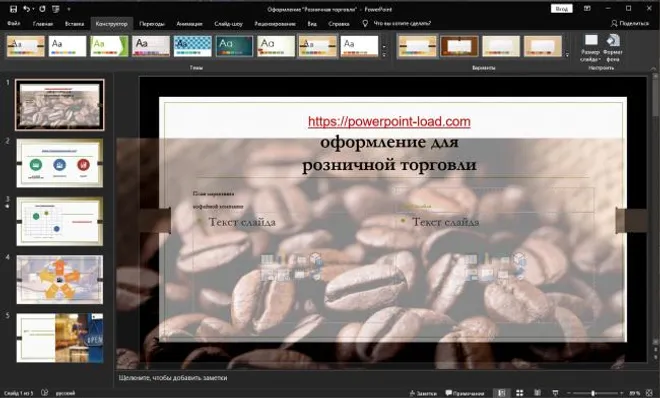Image resolution: width=660 pixels, height=398 pixels.
Task: Apply the cream theme with red marker
Action: [276, 46]
